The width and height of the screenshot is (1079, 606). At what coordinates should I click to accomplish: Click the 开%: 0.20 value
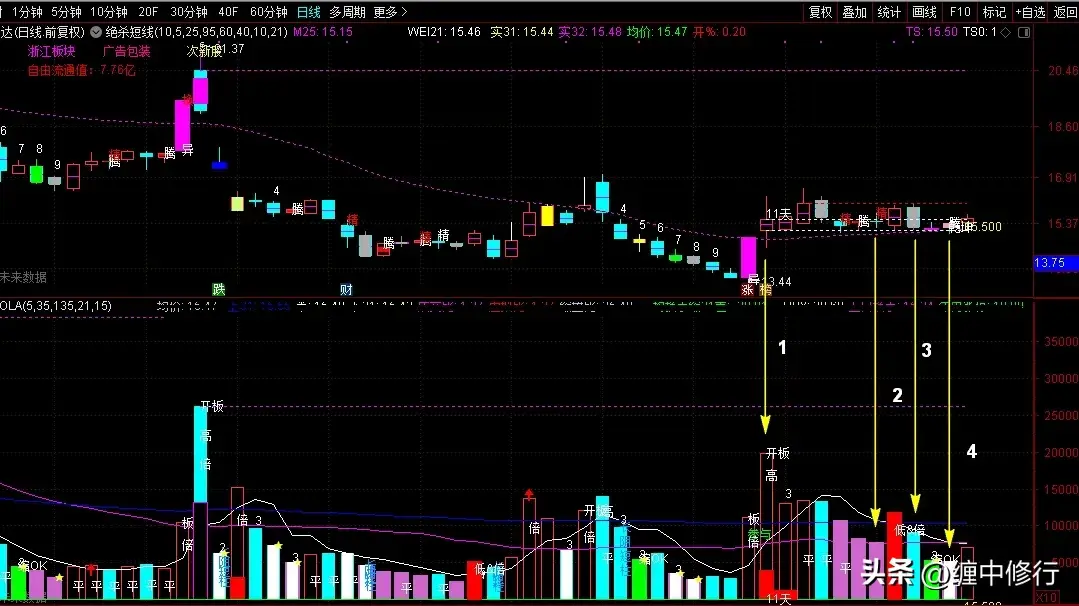coord(719,32)
